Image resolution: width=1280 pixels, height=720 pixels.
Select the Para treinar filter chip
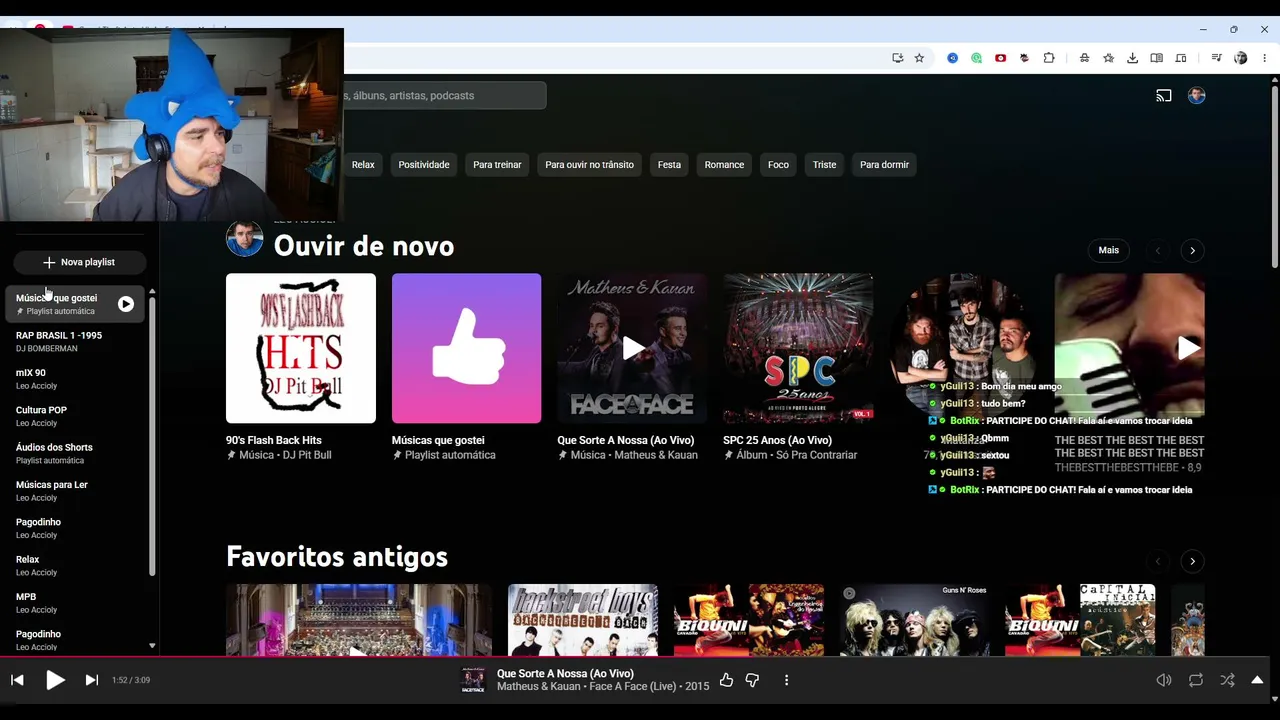pos(497,165)
